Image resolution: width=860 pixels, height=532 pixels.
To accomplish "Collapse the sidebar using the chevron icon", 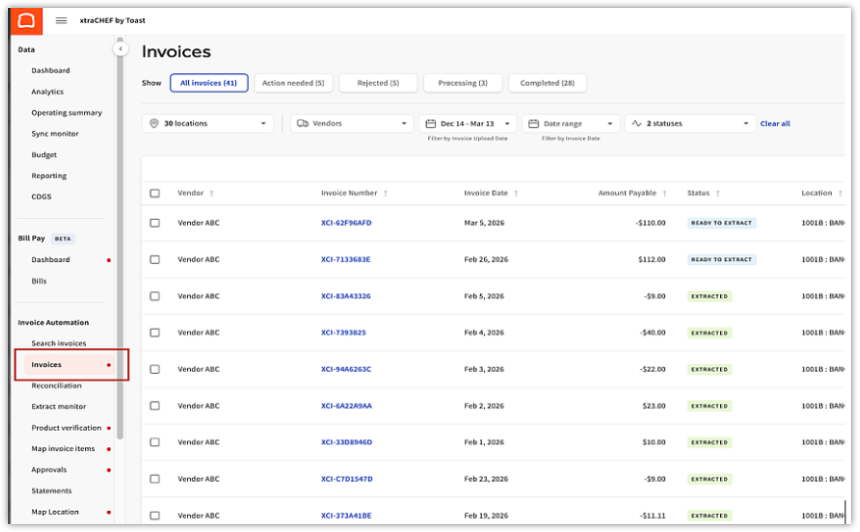I will tap(120, 48).
